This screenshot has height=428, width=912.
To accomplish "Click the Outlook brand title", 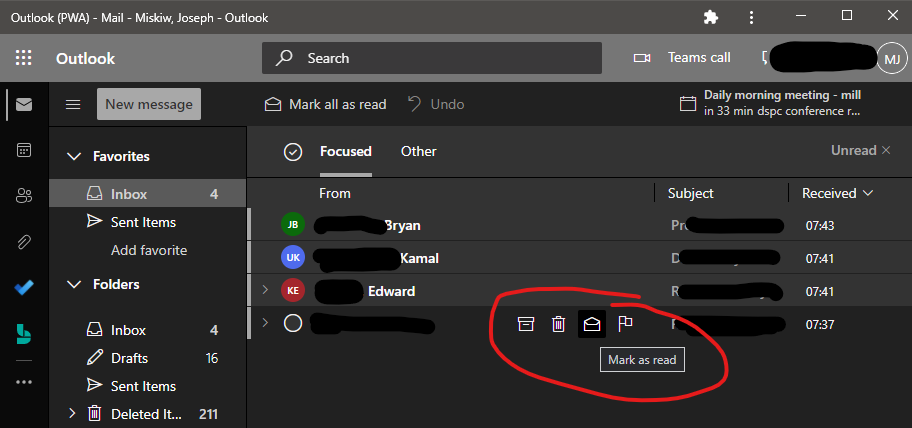I will click(86, 59).
